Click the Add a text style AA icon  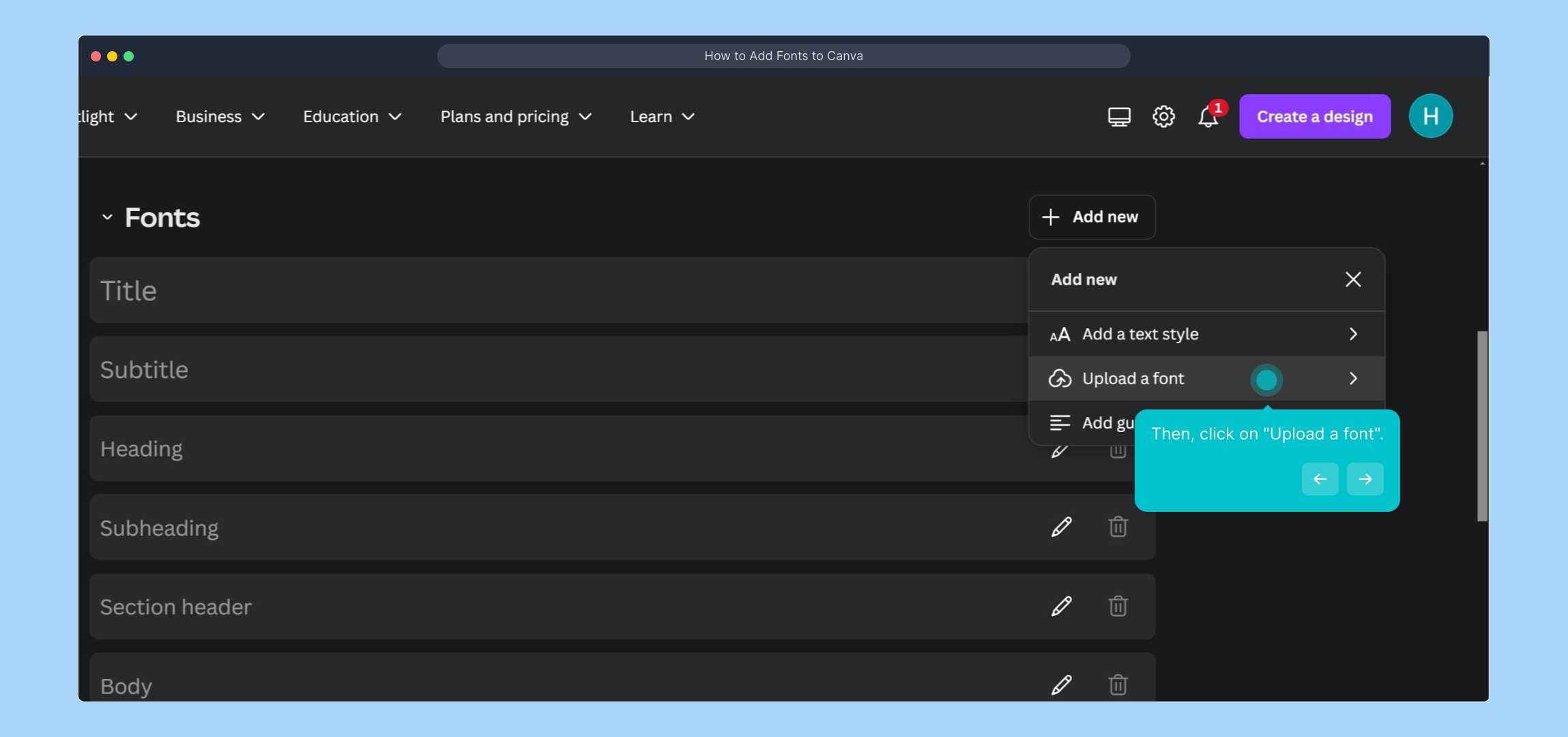pos(1061,334)
